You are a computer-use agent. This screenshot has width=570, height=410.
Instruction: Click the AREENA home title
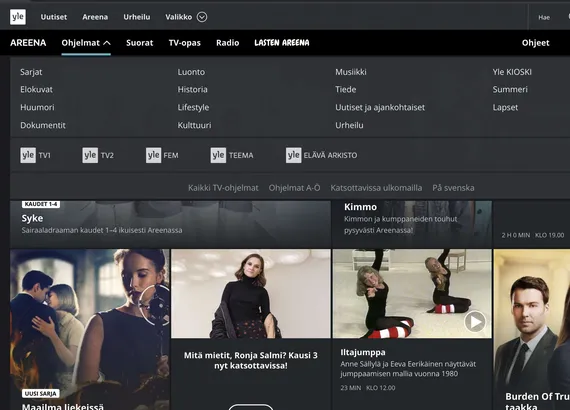[x=28, y=43]
